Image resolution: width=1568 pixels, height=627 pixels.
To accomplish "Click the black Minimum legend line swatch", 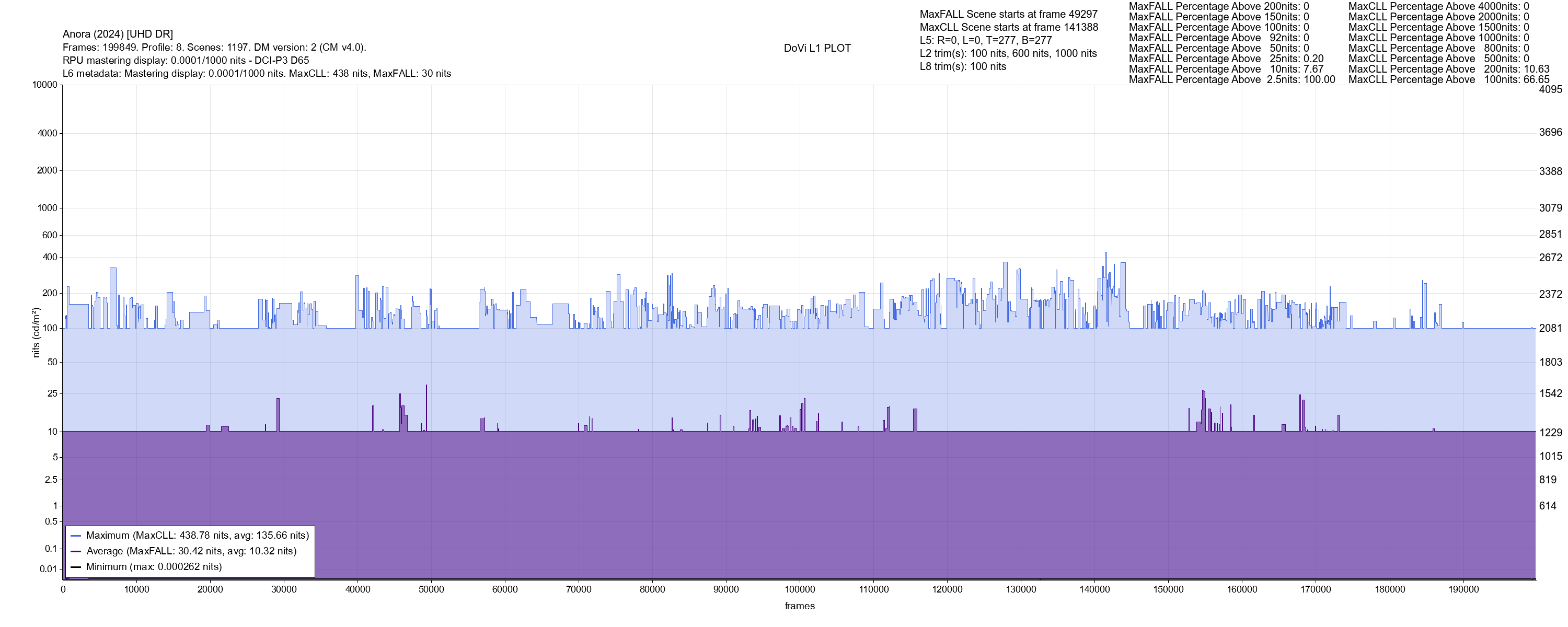I will click(76, 567).
